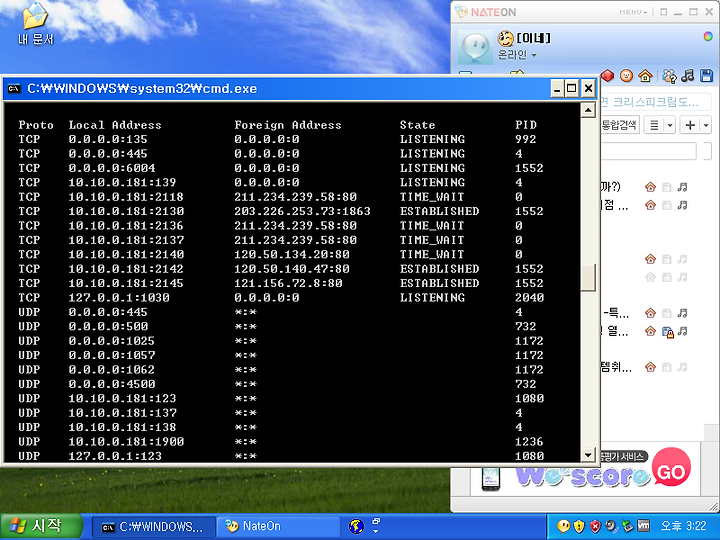This screenshot has width=720, height=540.
Task: Switch to C:\WINDOWS... cmd taskbar button
Action: pos(154,527)
